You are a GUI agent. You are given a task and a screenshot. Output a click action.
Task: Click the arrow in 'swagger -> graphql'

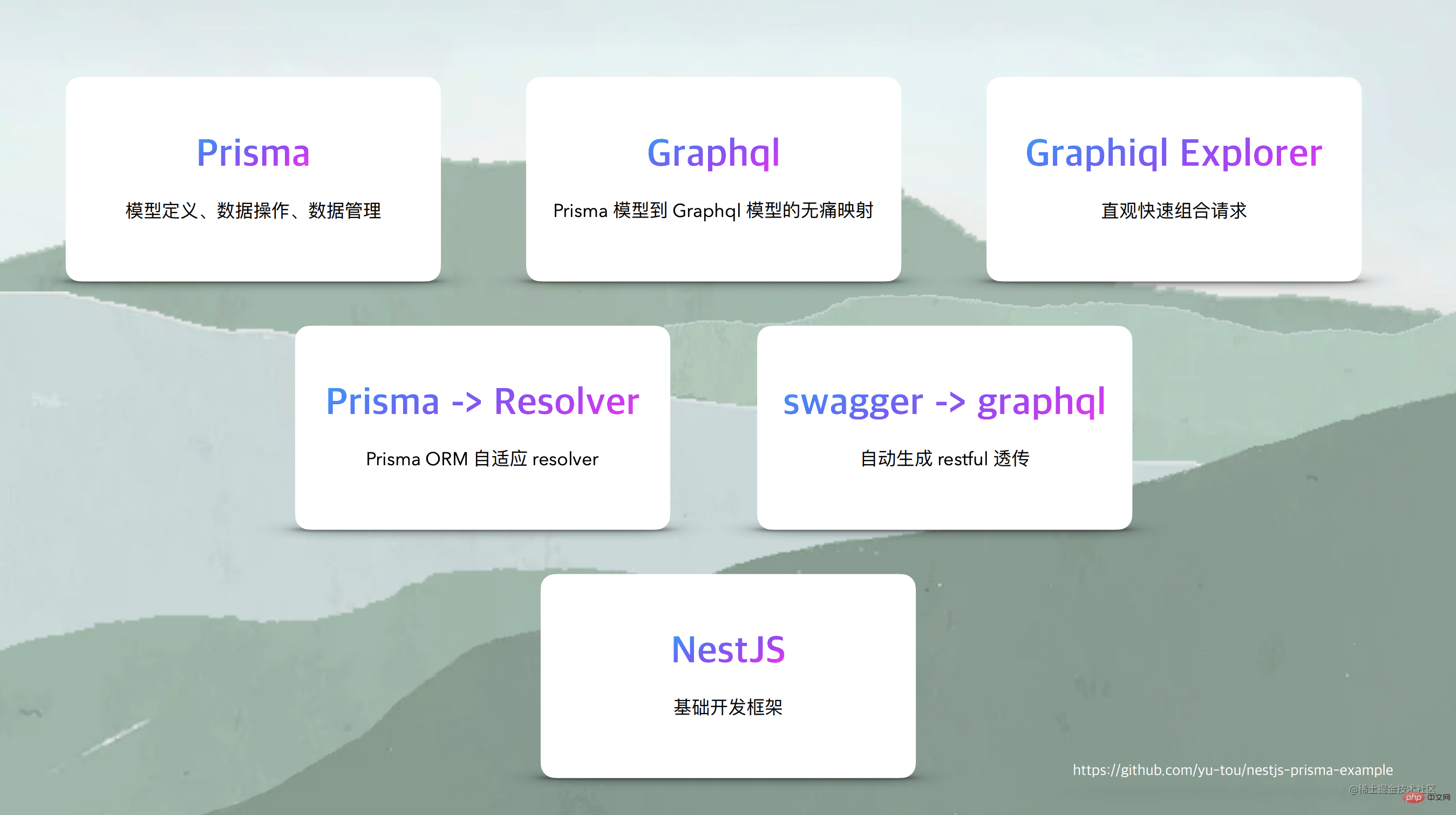pos(950,403)
